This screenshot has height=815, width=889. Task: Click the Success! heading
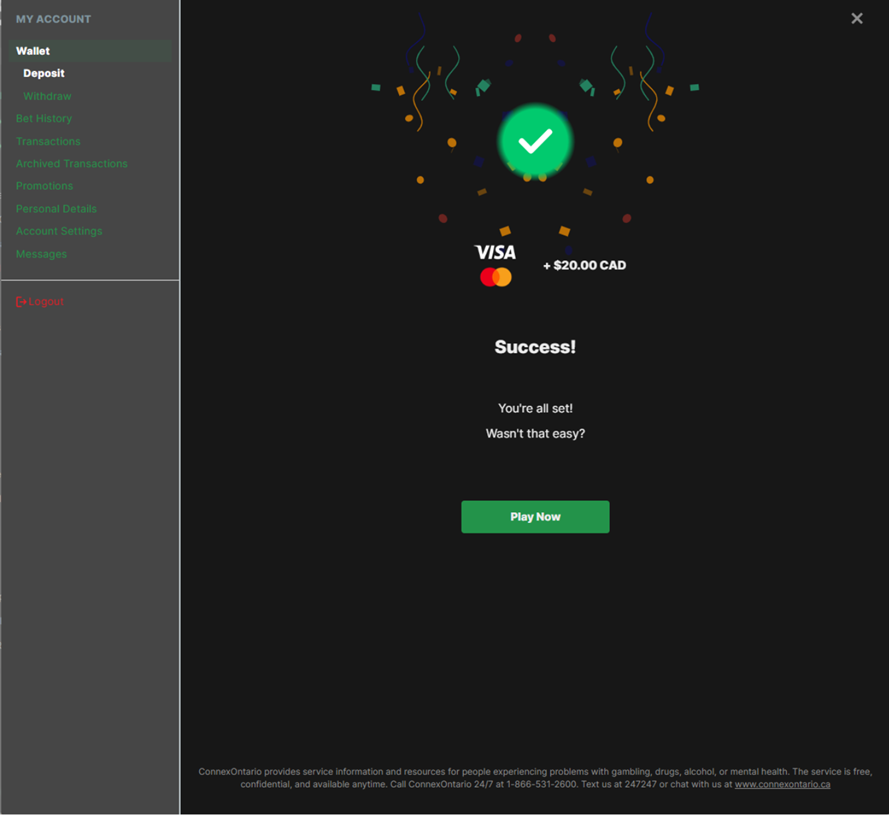click(x=535, y=347)
